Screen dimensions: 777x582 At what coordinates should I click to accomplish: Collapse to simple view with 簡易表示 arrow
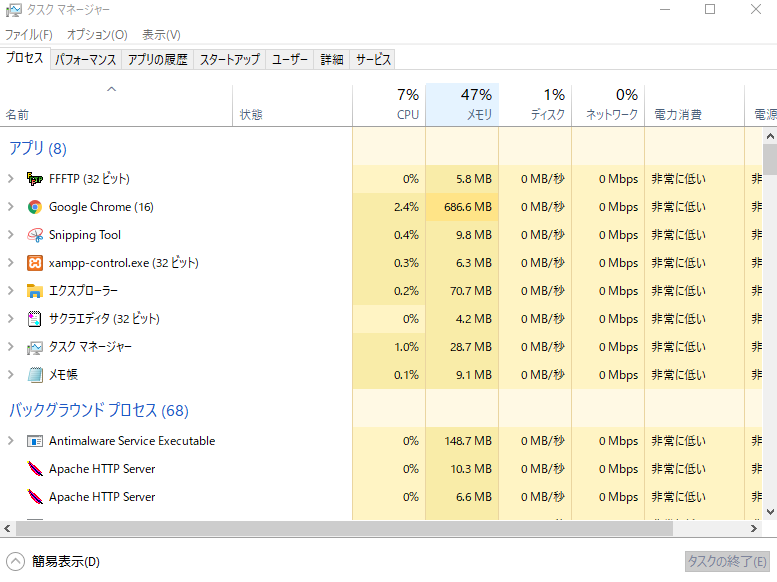point(16,561)
